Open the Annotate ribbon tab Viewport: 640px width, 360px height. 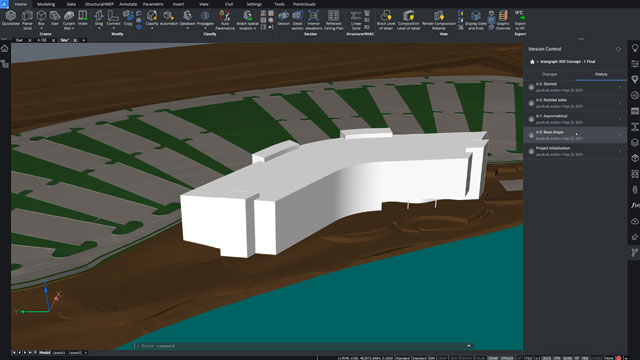click(128, 4)
